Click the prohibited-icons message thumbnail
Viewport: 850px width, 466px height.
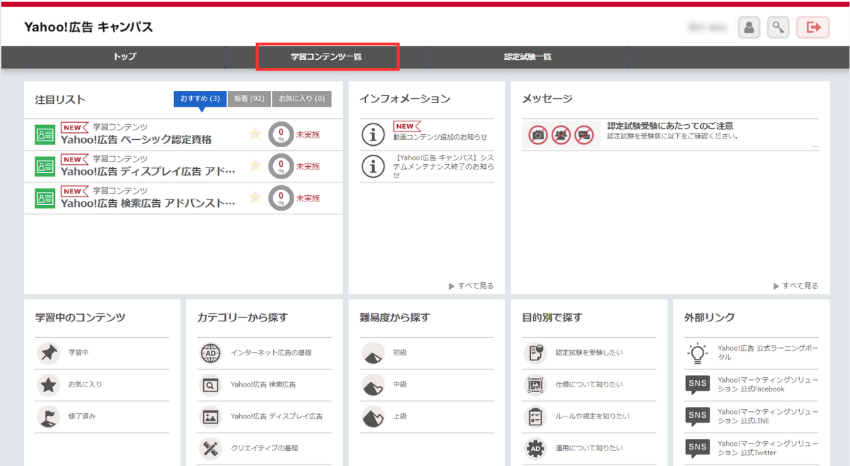click(561, 134)
